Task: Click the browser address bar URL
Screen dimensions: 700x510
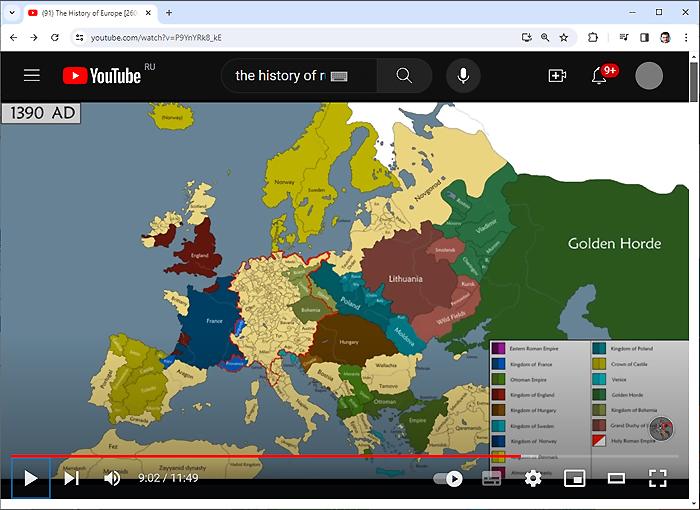Action: [156, 38]
